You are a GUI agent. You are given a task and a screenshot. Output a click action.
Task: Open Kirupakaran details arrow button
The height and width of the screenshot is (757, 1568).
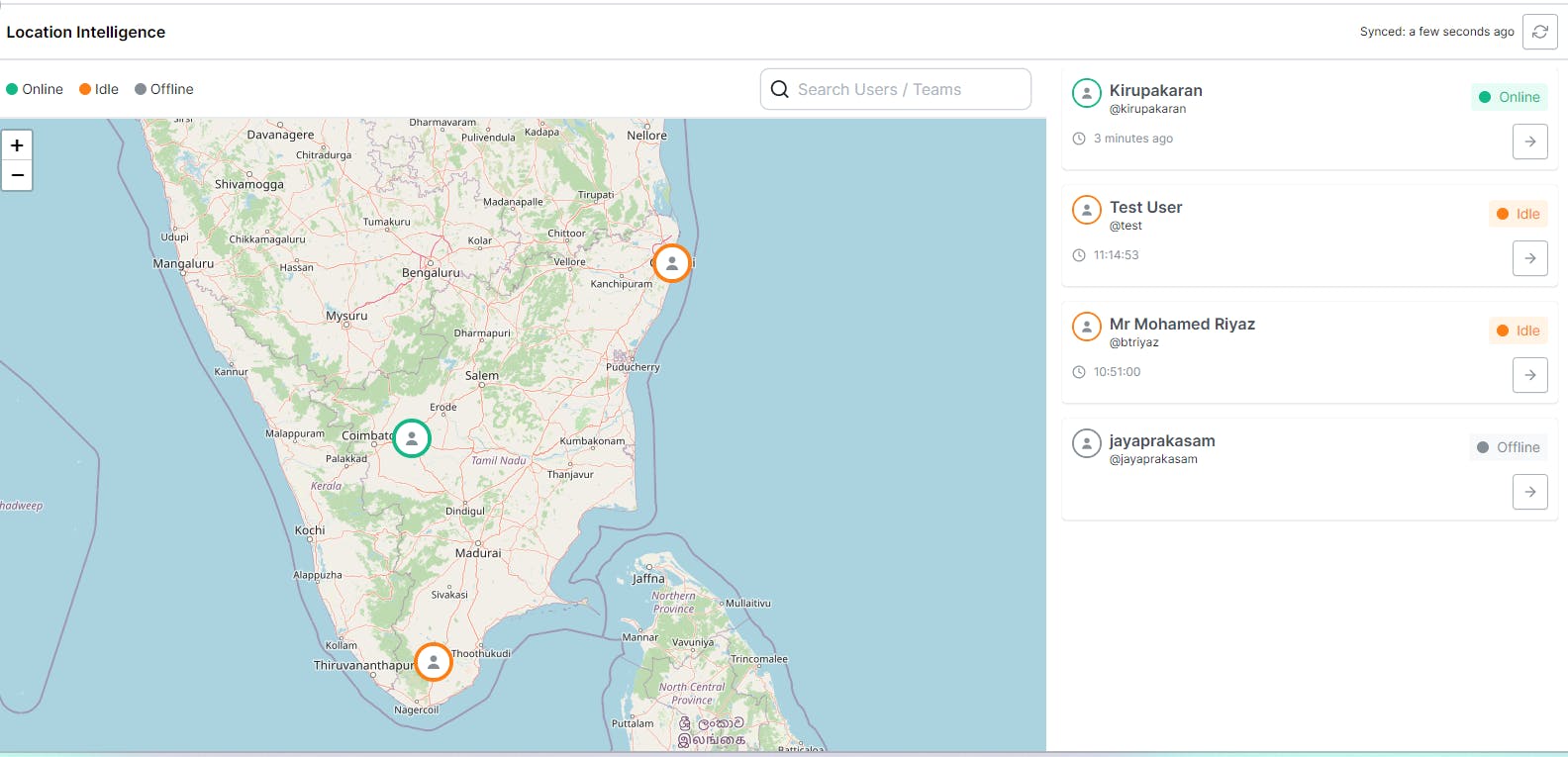point(1529,142)
